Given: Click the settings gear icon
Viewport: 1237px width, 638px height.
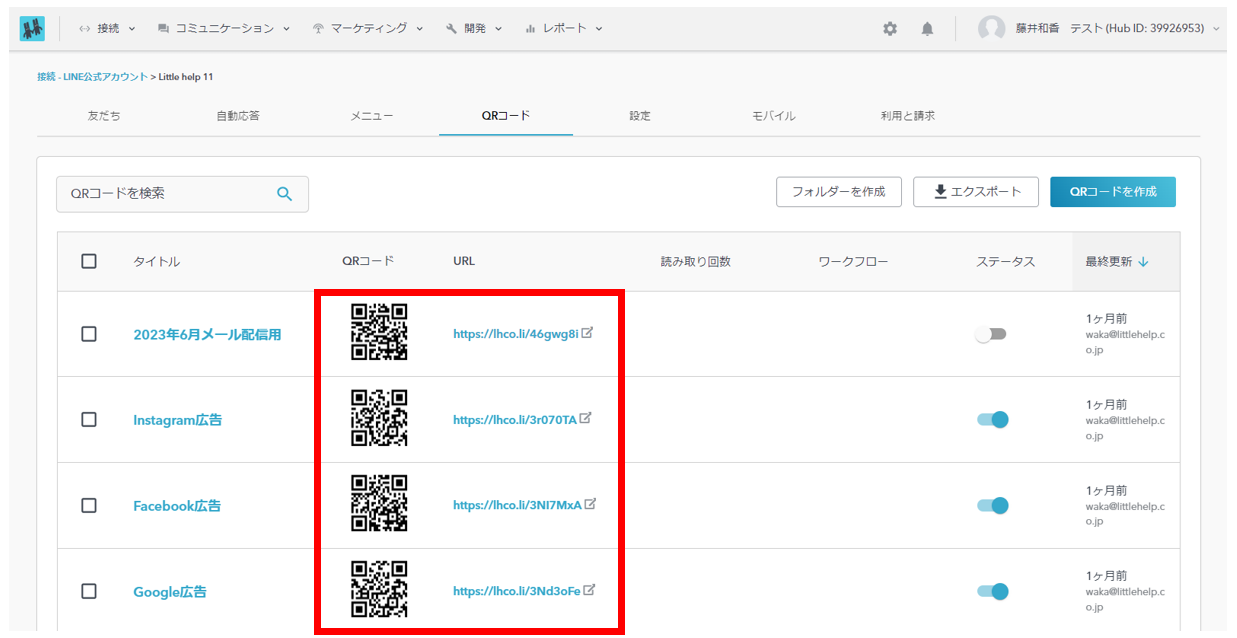Looking at the screenshot, I should (x=889, y=29).
